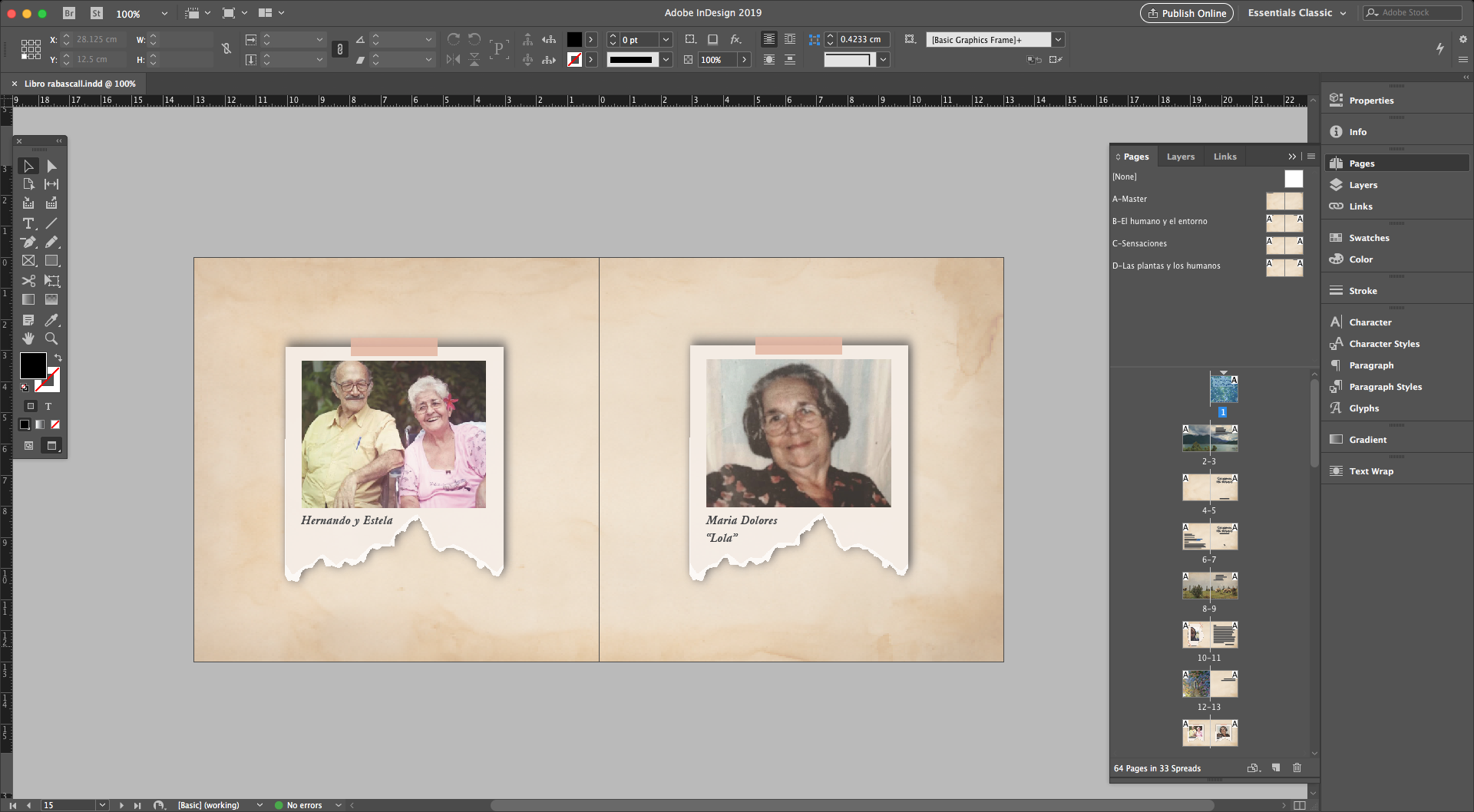Choose the Page tool
Viewport: 1474px width, 812px height.
tap(28, 184)
